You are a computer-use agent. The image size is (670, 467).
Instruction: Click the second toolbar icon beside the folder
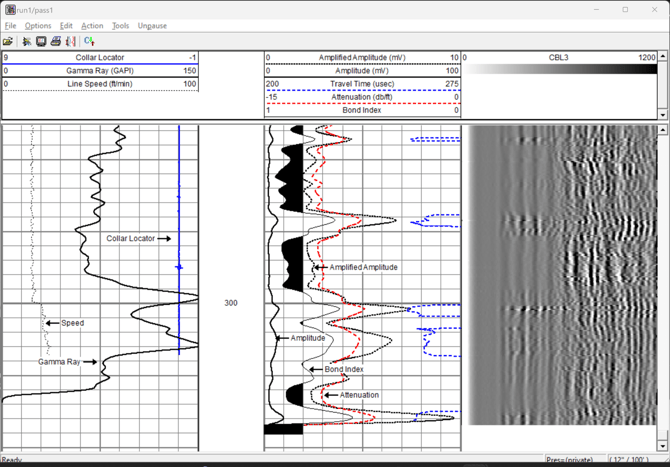(x=27, y=41)
